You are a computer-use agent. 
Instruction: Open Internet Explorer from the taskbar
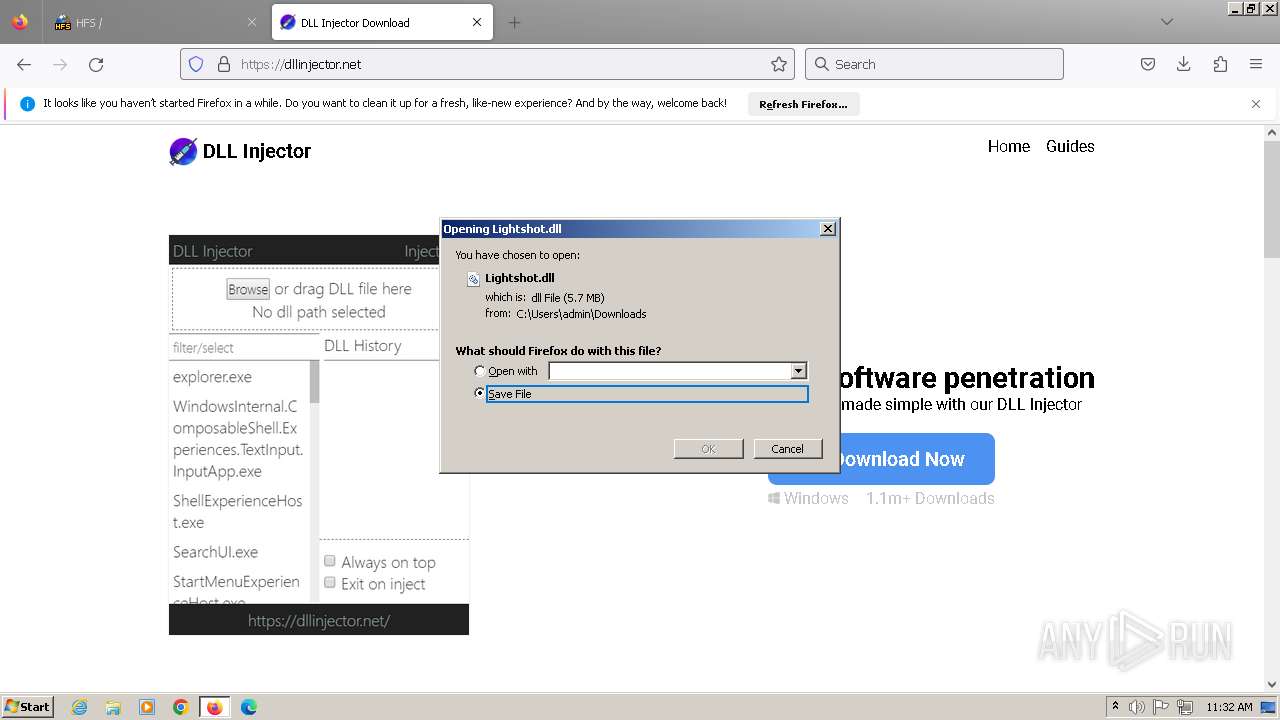click(x=79, y=707)
